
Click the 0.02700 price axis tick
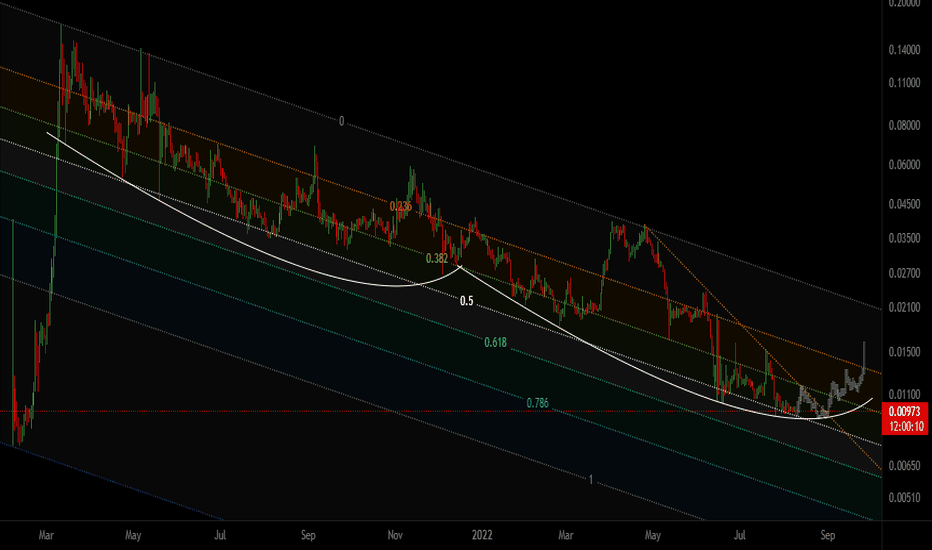pyautogui.click(x=905, y=274)
